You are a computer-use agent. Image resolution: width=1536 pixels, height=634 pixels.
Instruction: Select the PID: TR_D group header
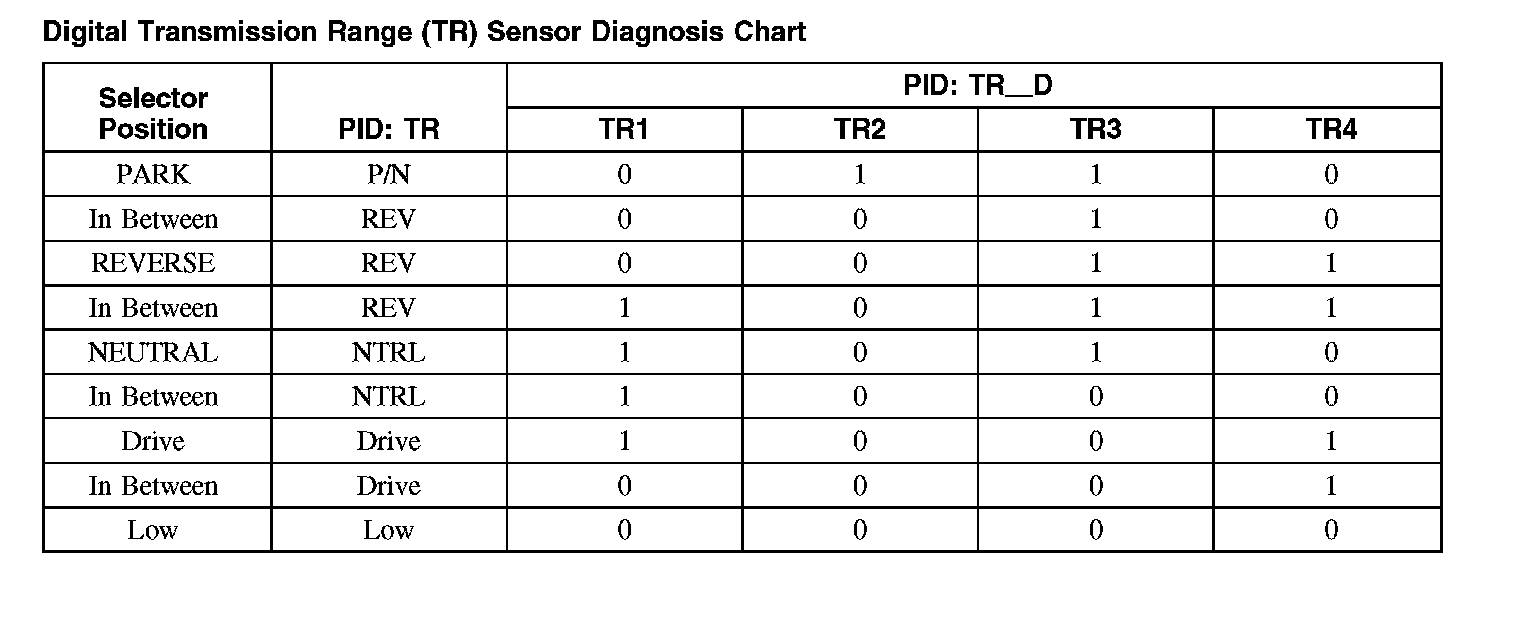pyautogui.click(x=977, y=86)
